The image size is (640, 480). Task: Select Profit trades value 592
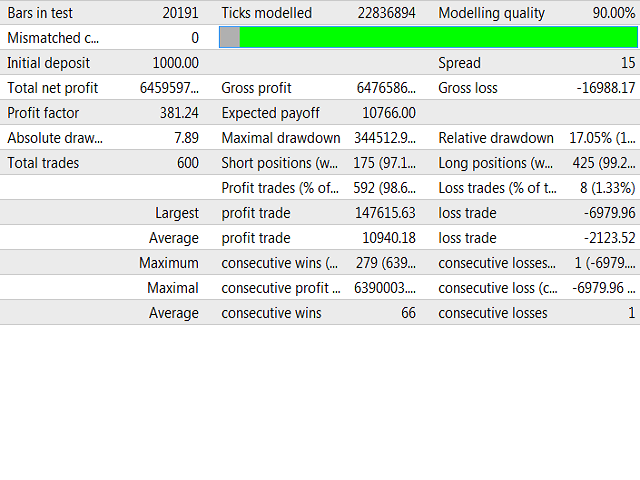384,188
